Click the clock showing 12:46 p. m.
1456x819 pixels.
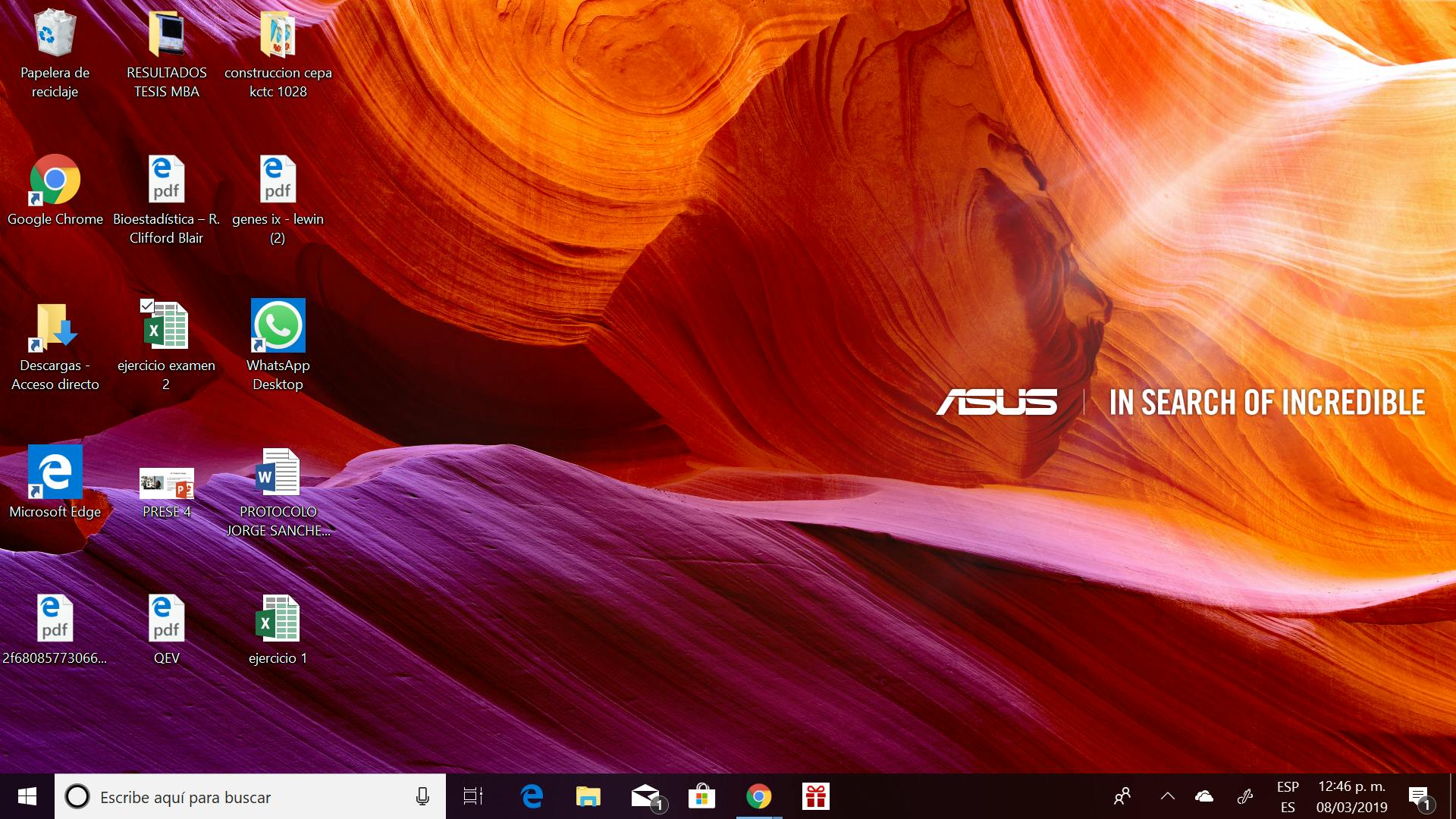pos(1352,797)
